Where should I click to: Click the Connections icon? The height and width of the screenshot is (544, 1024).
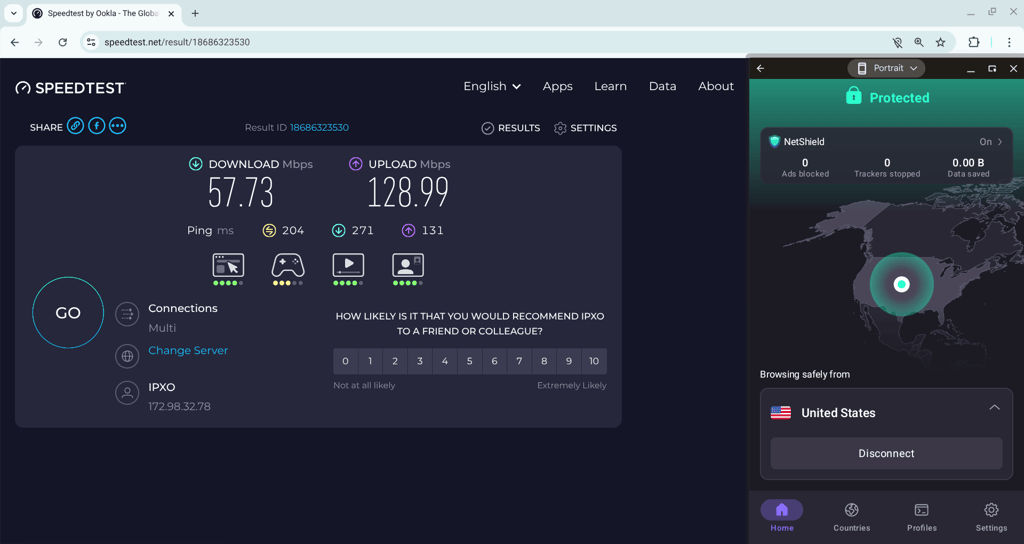[x=127, y=314]
